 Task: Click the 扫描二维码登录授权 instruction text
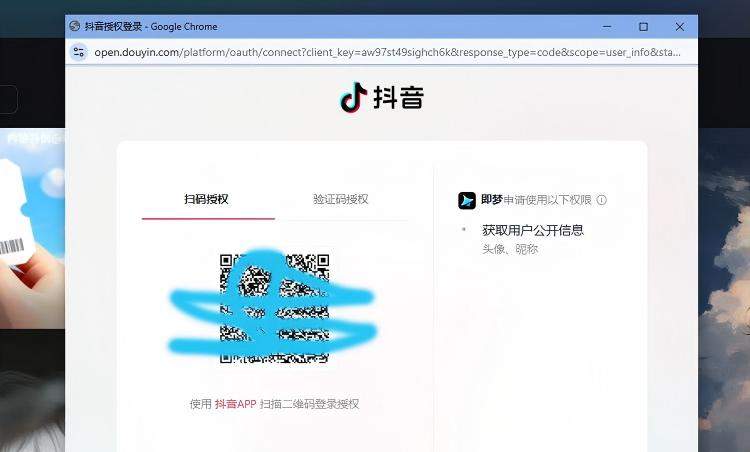click(x=309, y=404)
